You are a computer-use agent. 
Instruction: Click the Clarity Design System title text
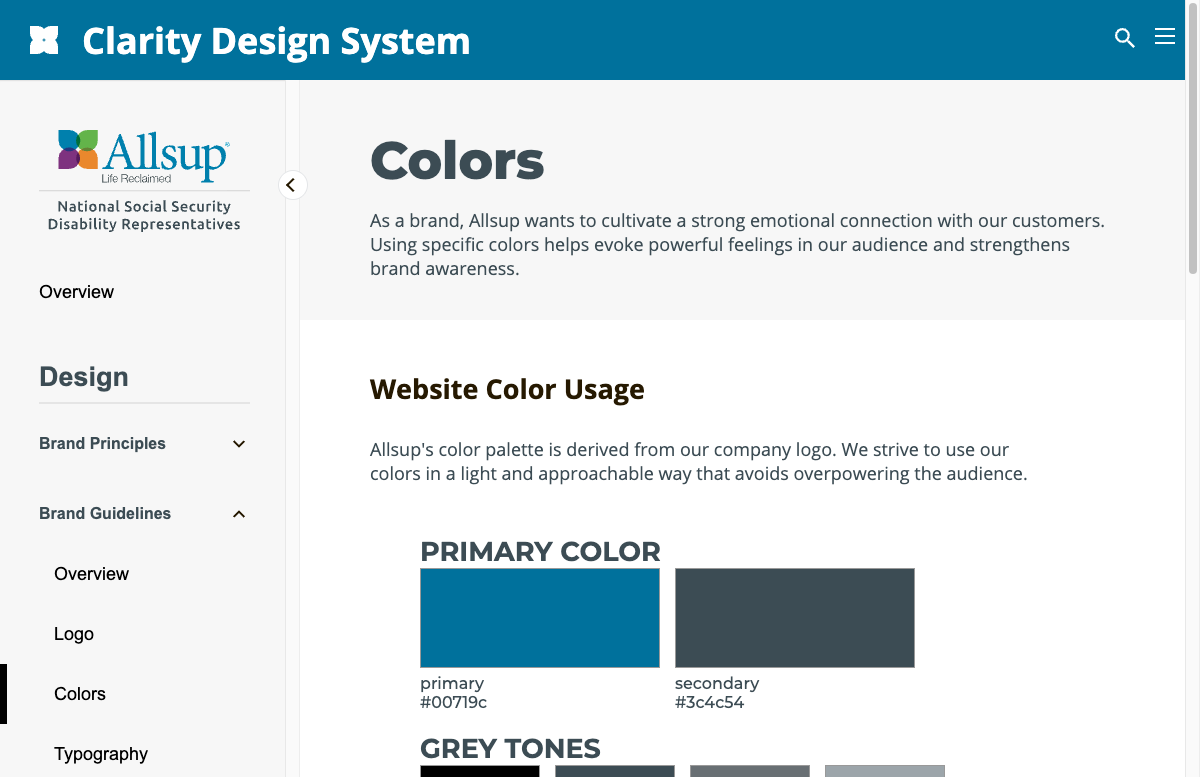tap(276, 40)
